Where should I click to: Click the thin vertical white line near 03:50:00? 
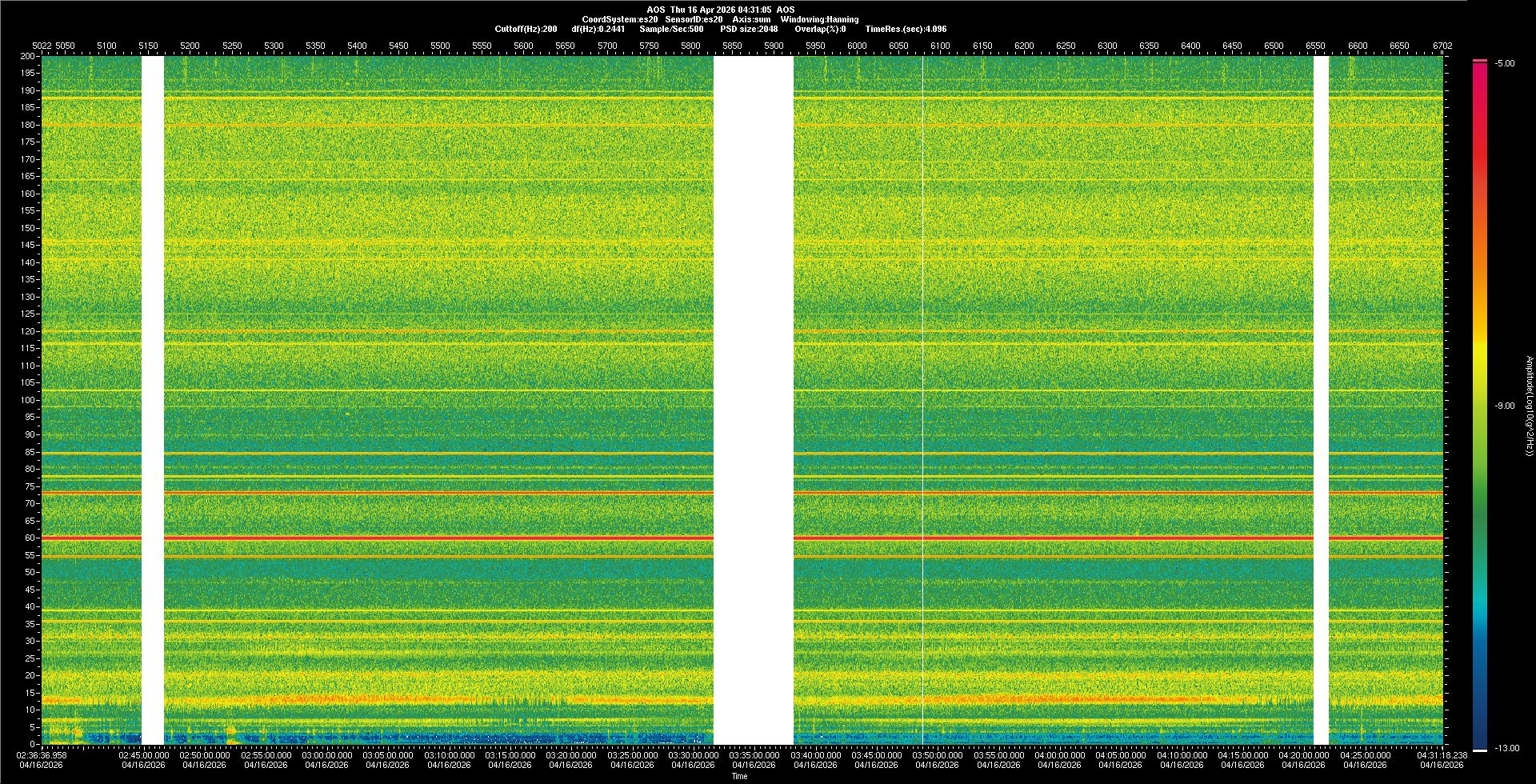(x=922, y=400)
